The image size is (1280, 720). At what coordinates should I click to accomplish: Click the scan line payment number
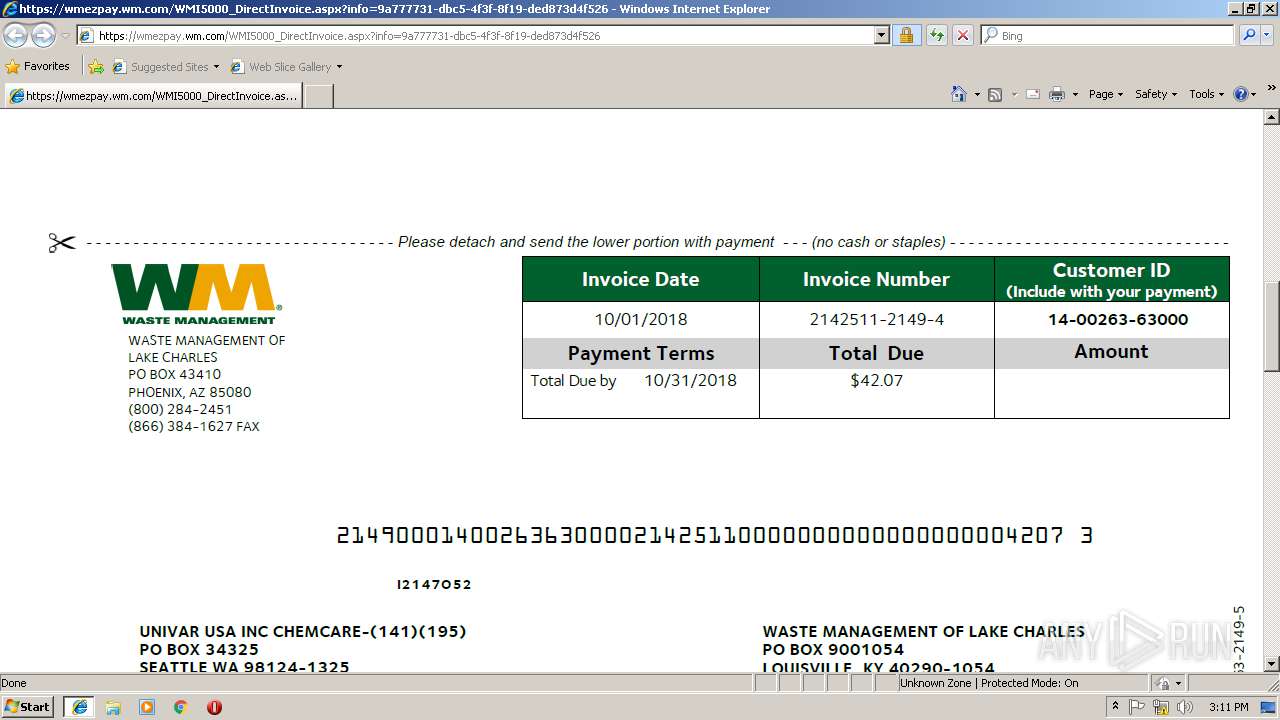715,536
